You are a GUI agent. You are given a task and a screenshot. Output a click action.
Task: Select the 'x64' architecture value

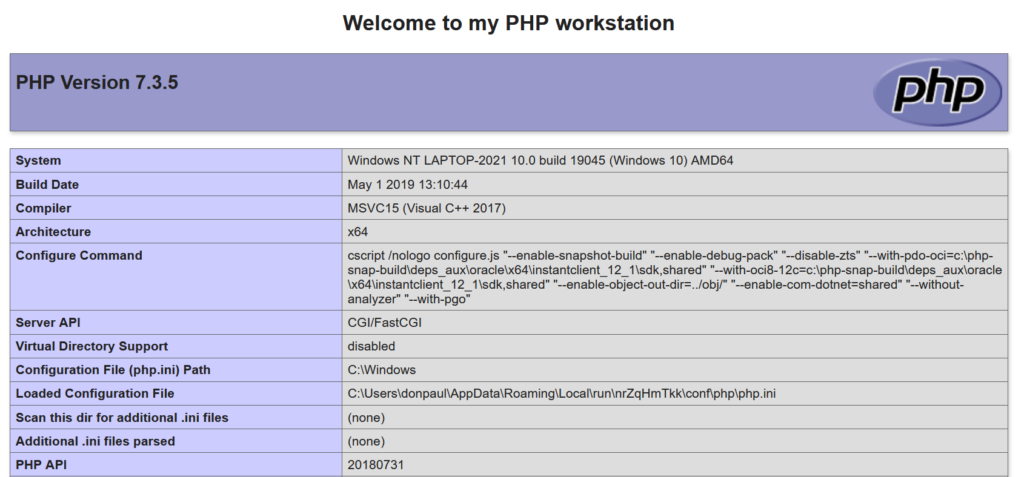(357, 232)
